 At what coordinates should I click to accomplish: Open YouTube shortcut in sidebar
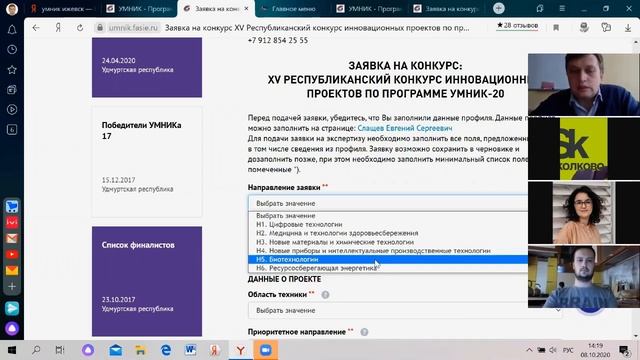pyautogui.click(x=12, y=254)
